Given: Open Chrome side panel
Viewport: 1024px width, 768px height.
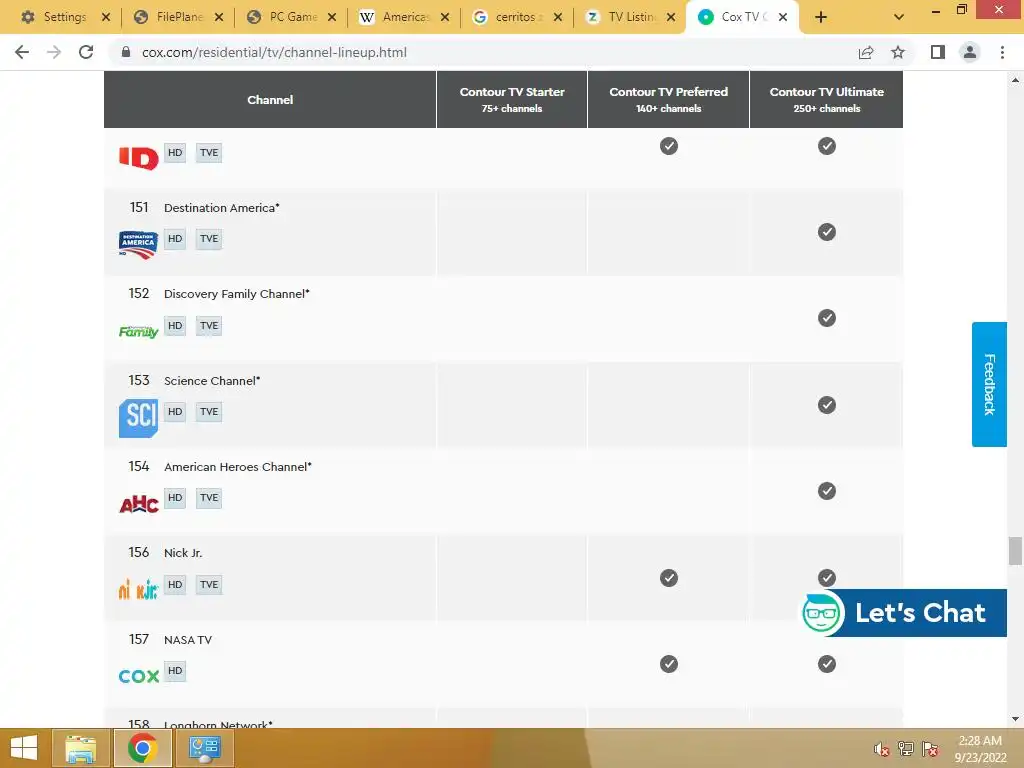Looking at the screenshot, I should [x=938, y=52].
